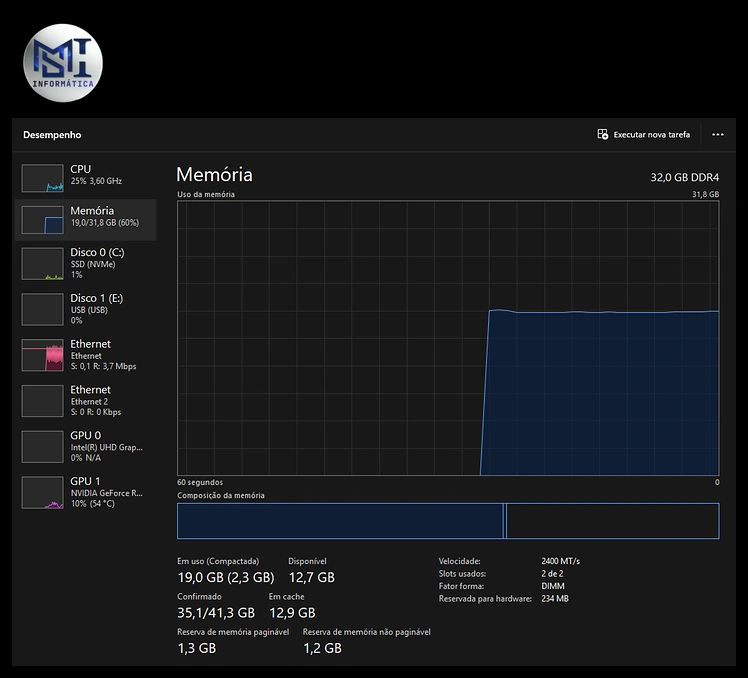
Task: Open the first Ethernet adapter view
Action: tap(86, 355)
